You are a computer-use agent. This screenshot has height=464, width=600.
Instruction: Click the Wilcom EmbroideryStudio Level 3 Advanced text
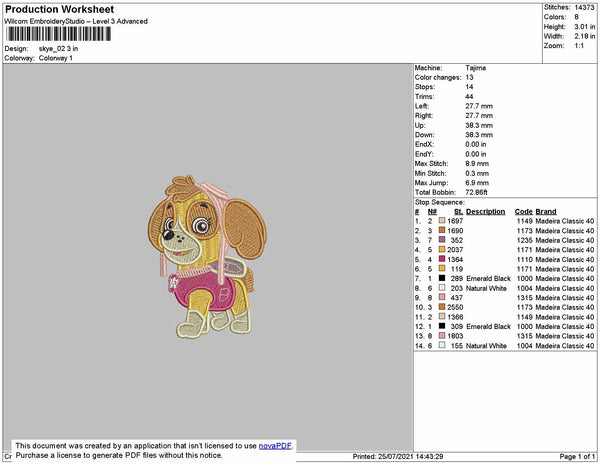pyautogui.click(x=76, y=21)
